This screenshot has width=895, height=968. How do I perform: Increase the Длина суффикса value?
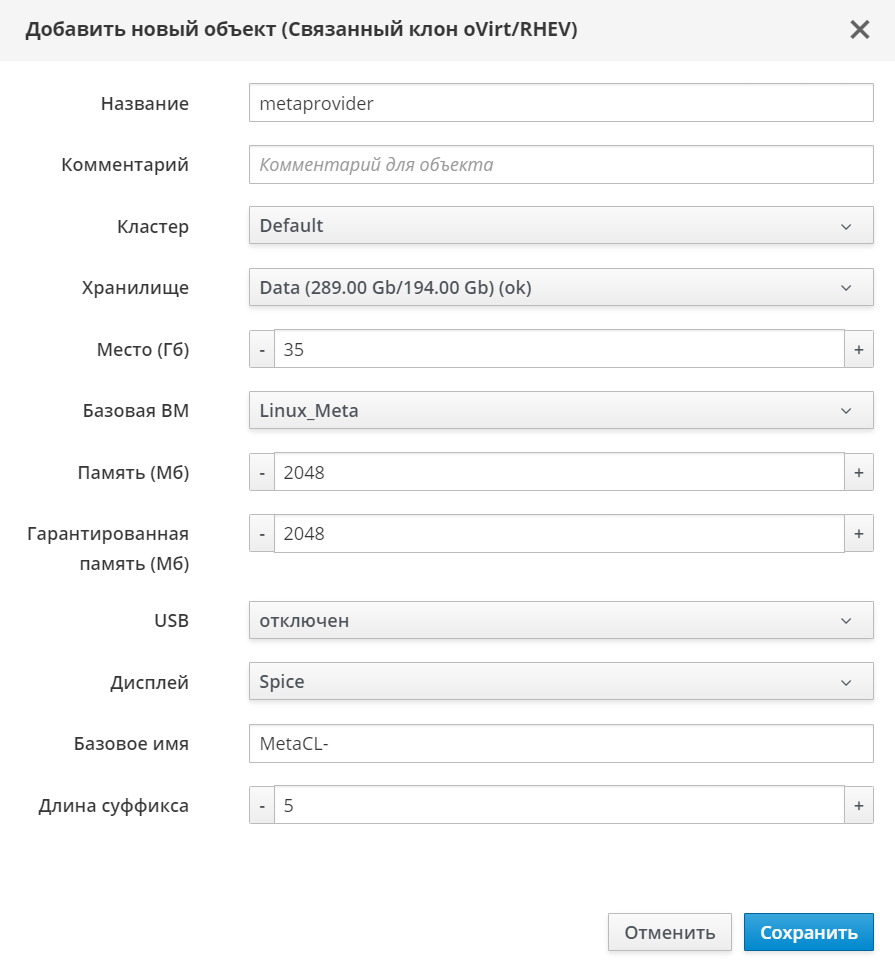(859, 805)
